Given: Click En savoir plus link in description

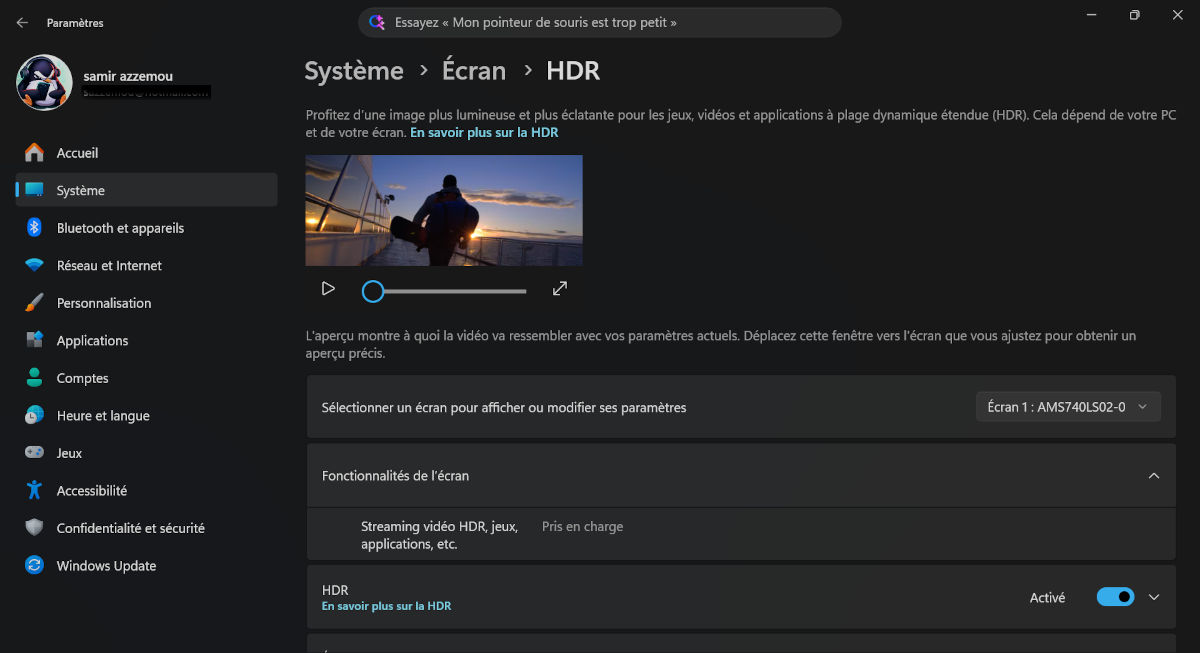Looking at the screenshot, I should 484,132.
